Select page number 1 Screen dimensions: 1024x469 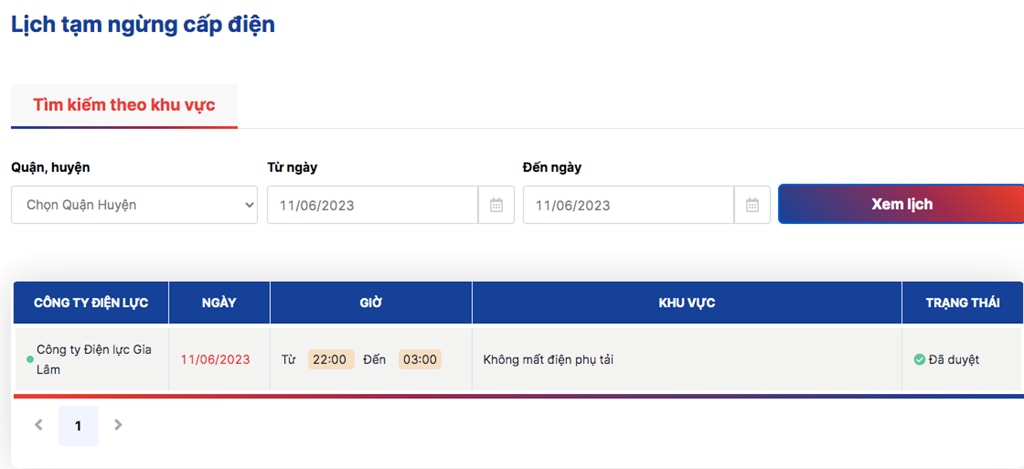78,426
